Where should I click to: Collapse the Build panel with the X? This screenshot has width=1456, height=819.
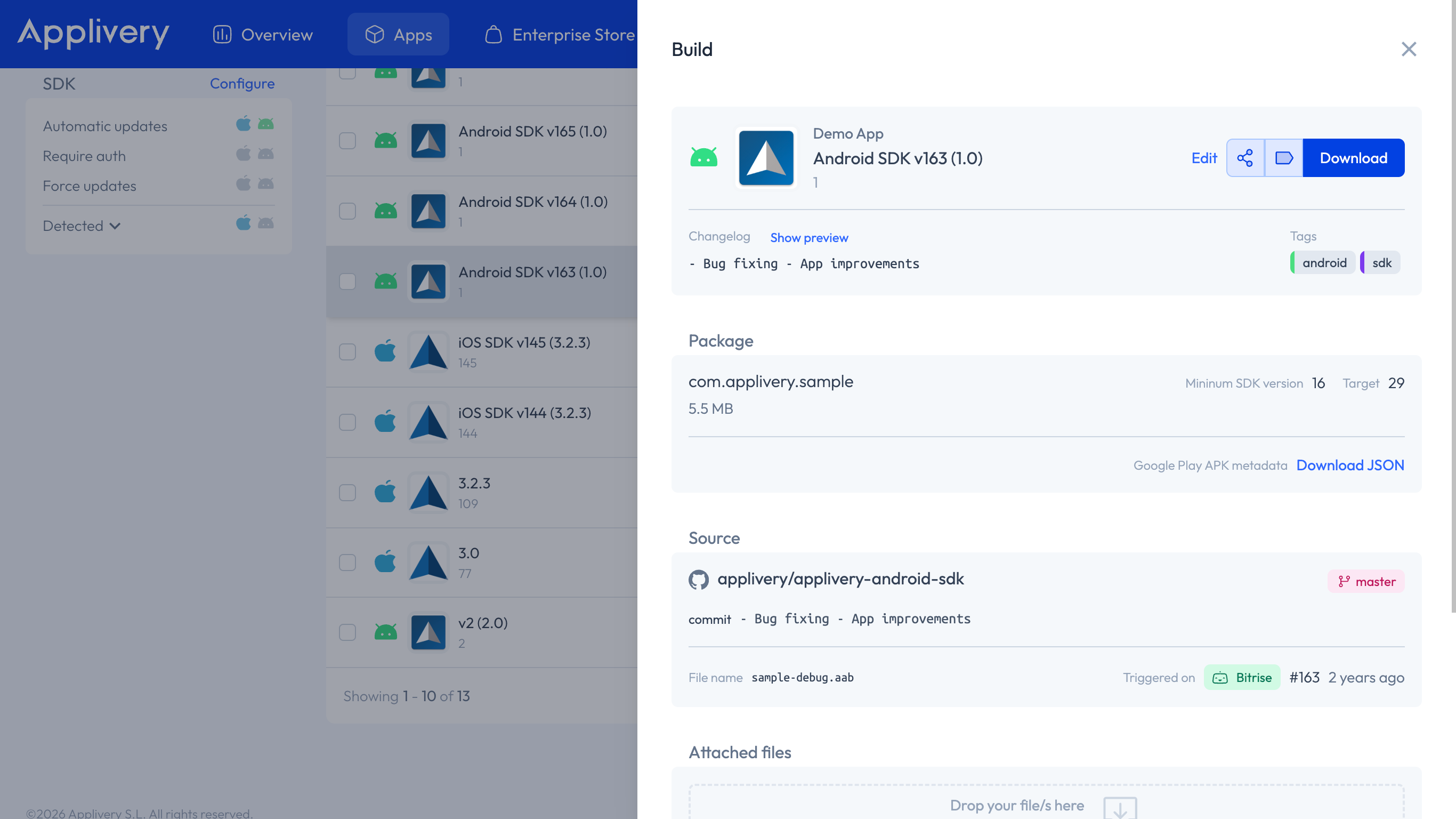pos(1409,49)
